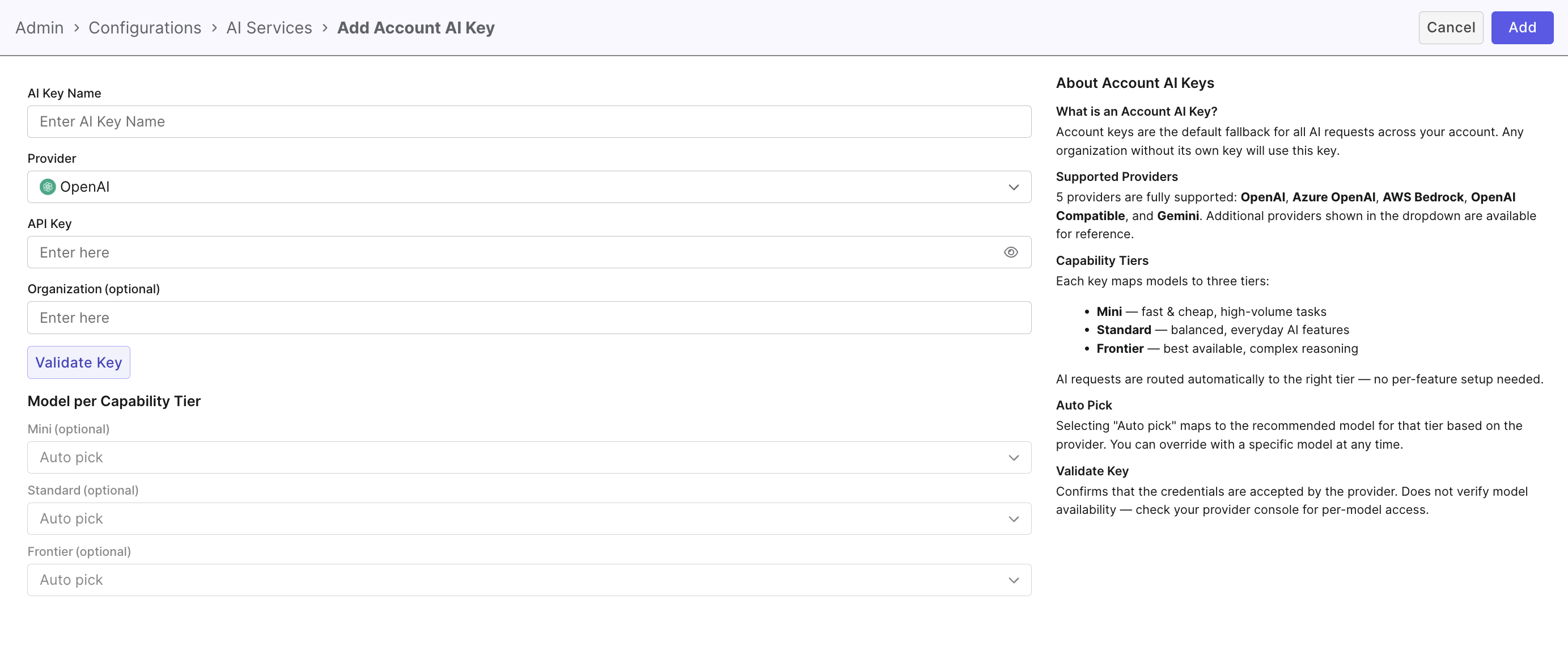Click the Standard bullet in tier list

pyautogui.click(x=1223, y=330)
